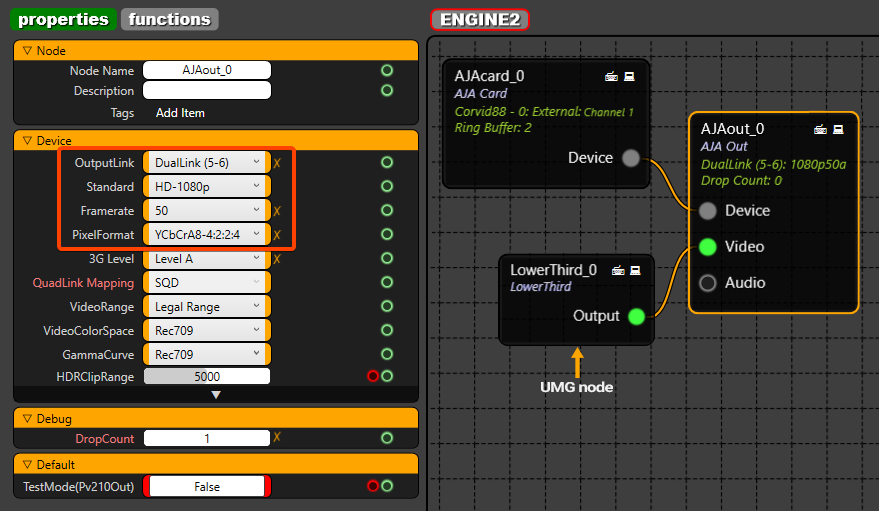Reset OutputLink with its orange X icon
The image size is (879, 511).
[277, 163]
